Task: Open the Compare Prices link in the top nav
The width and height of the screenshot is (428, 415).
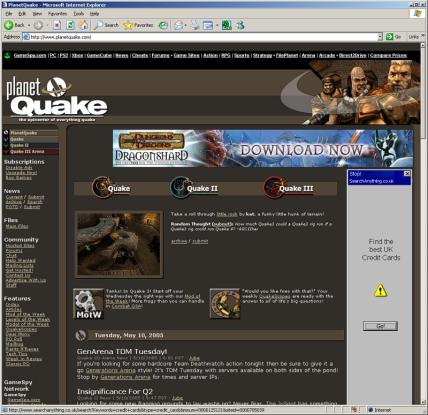Action: 388,55
